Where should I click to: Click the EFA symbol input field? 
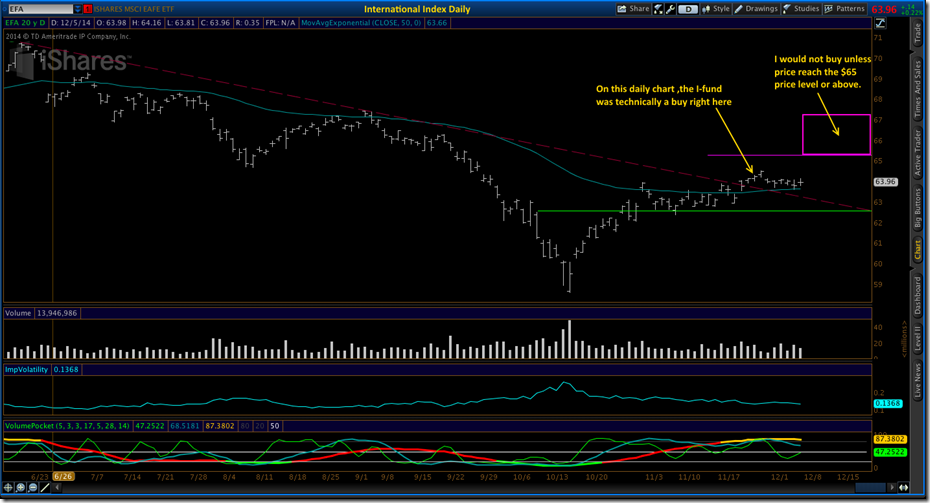tap(40, 9)
